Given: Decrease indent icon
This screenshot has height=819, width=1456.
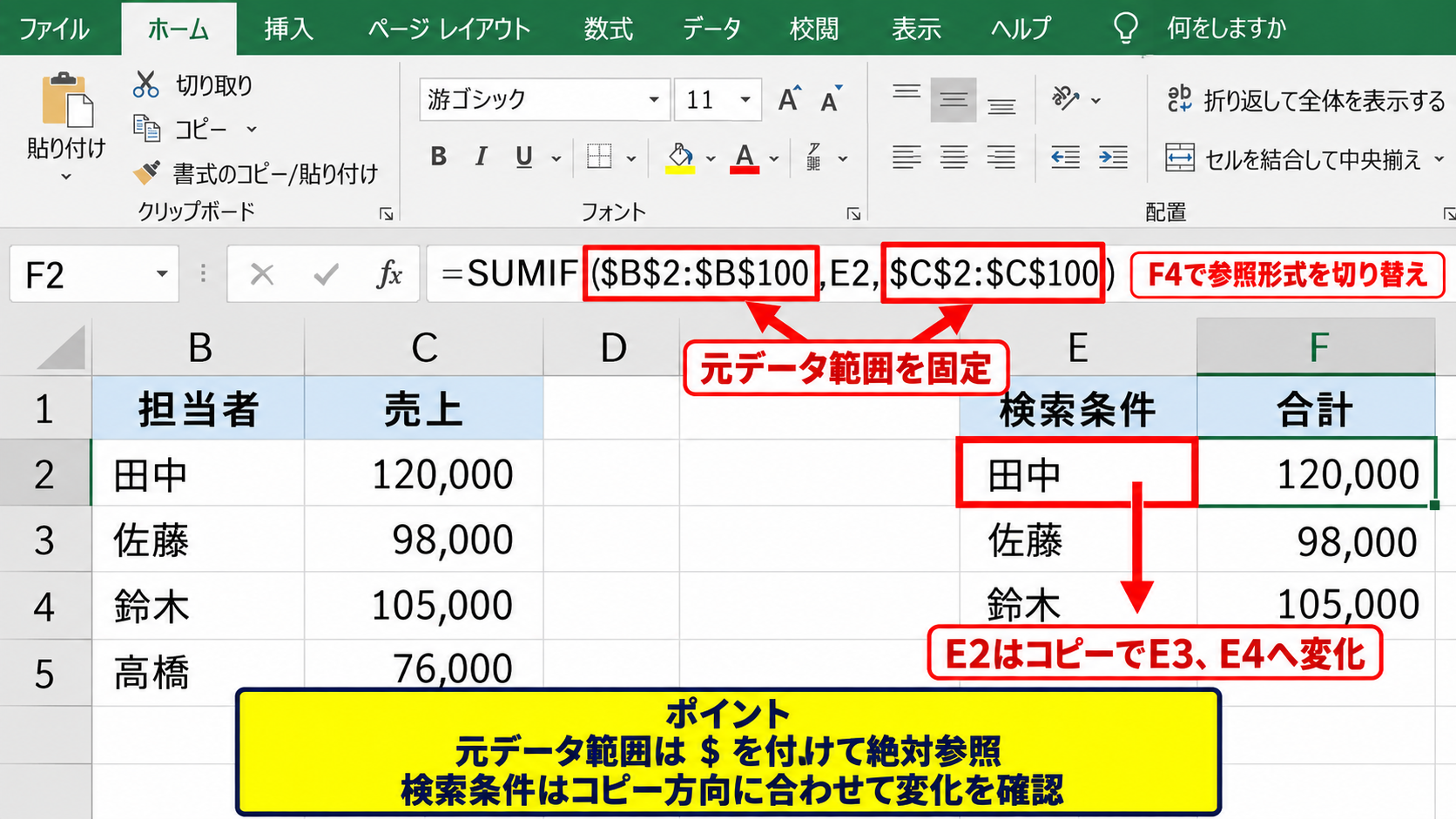Looking at the screenshot, I should click(1065, 158).
